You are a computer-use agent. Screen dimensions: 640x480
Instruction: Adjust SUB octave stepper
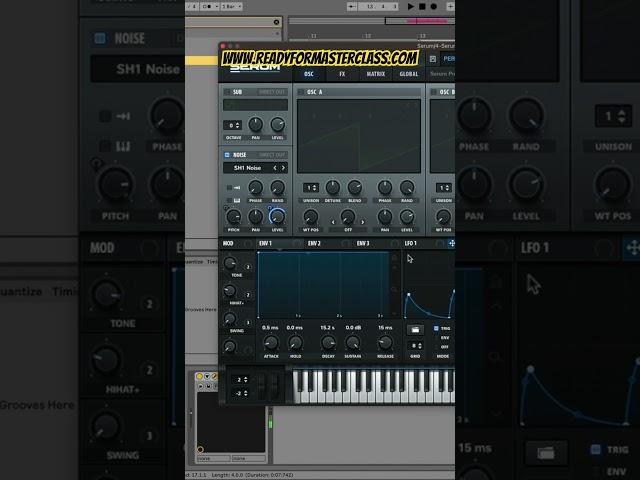tap(232, 125)
